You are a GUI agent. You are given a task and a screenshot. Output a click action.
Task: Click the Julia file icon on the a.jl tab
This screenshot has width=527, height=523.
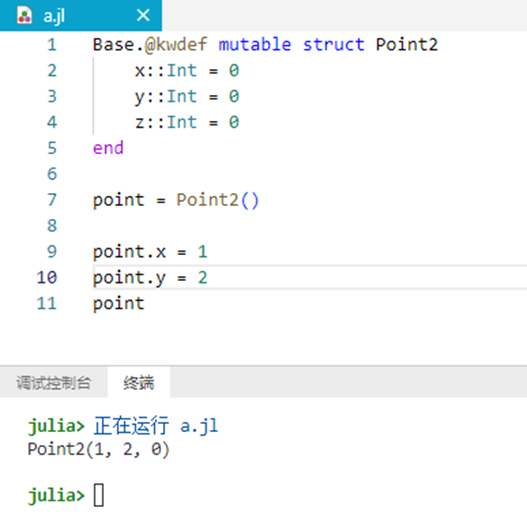25,15
